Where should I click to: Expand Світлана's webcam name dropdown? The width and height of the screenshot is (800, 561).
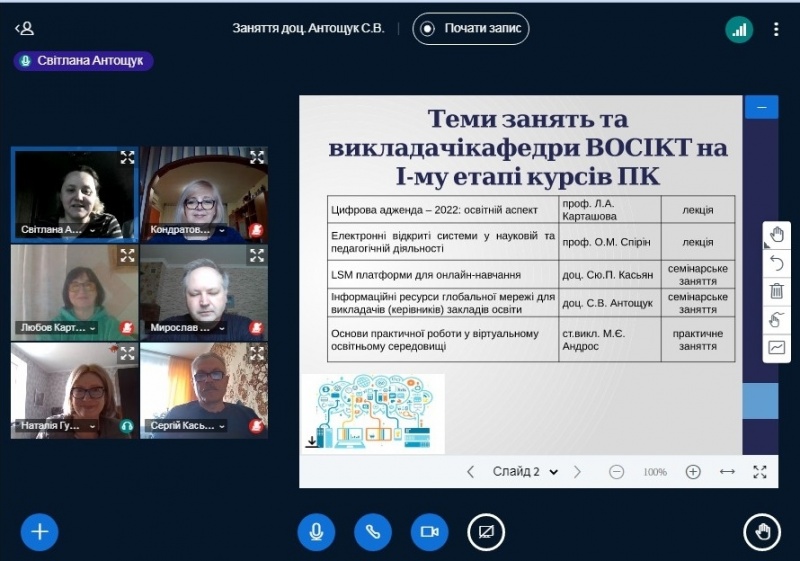92,230
